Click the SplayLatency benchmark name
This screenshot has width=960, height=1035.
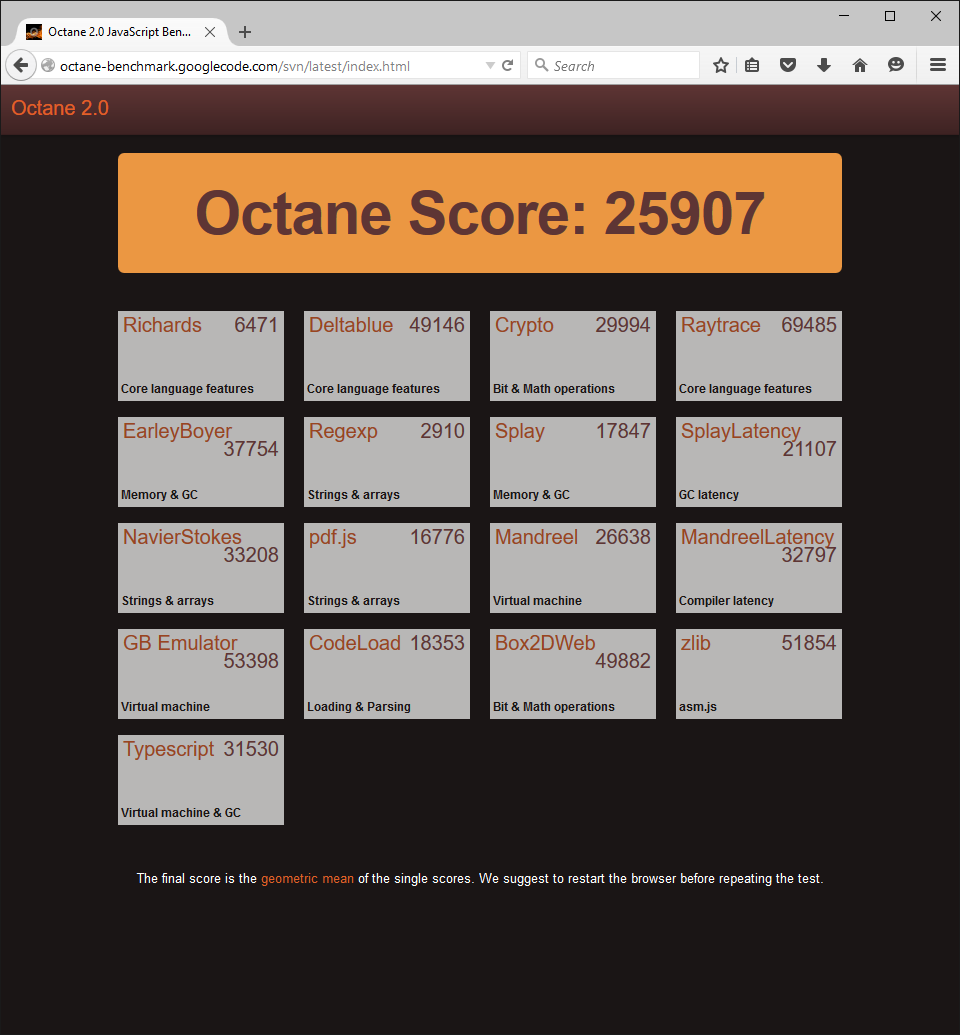pyautogui.click(x=741, y=432)
